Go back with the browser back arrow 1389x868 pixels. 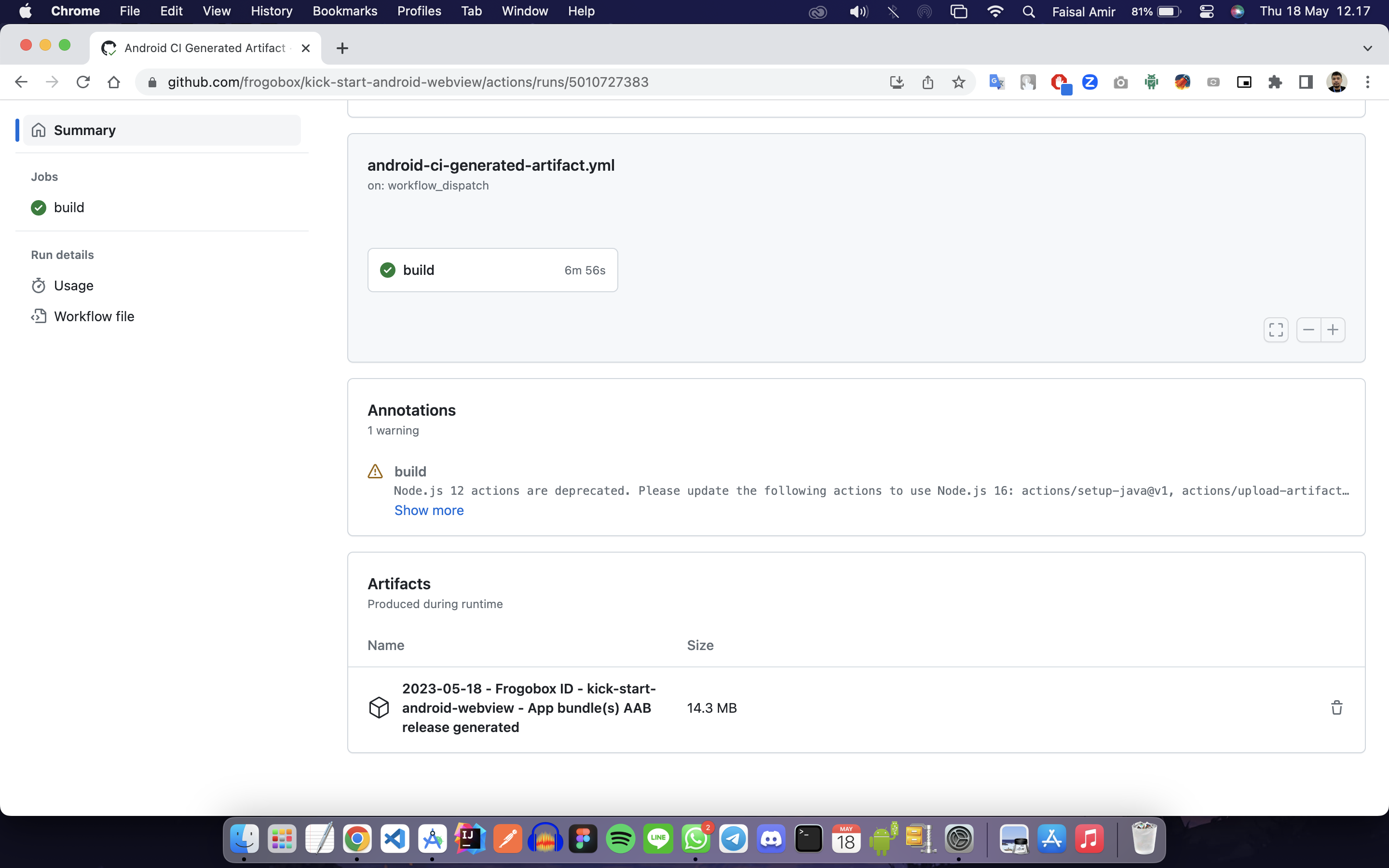click(21, 82)
